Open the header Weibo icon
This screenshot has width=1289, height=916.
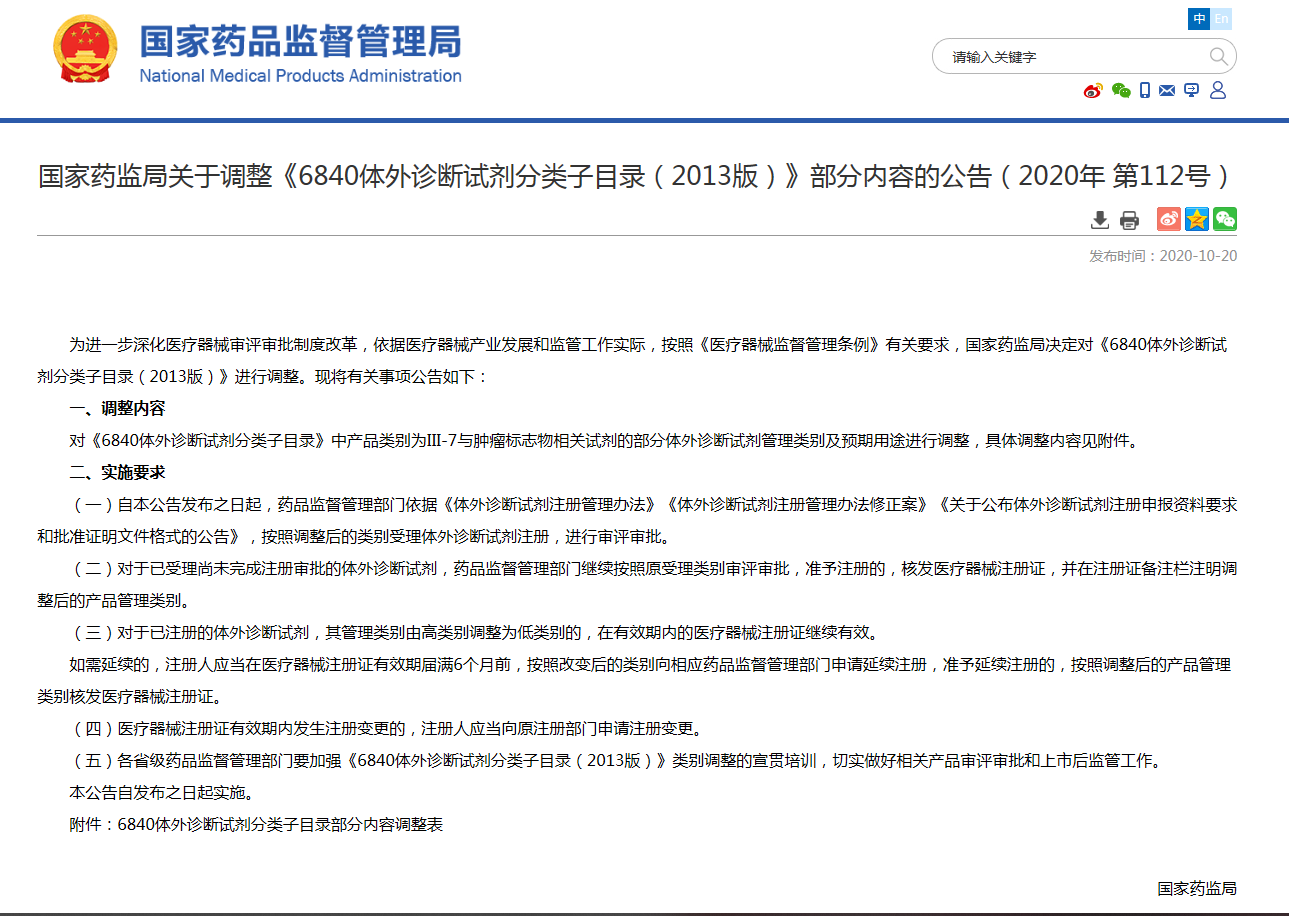[x=1093, y=91]
